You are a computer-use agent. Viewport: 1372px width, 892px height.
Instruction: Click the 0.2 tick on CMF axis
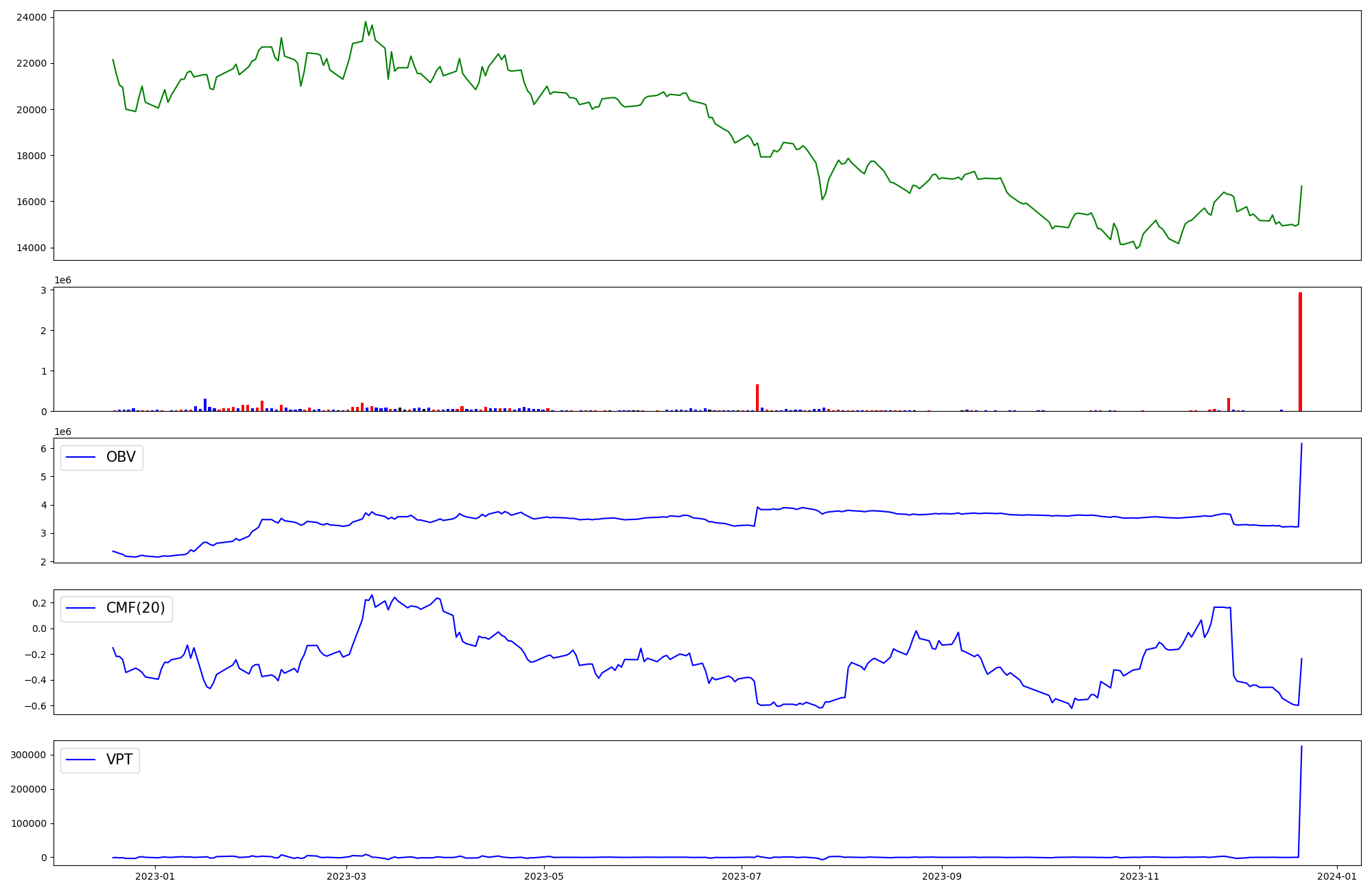(x=39, y=603)
